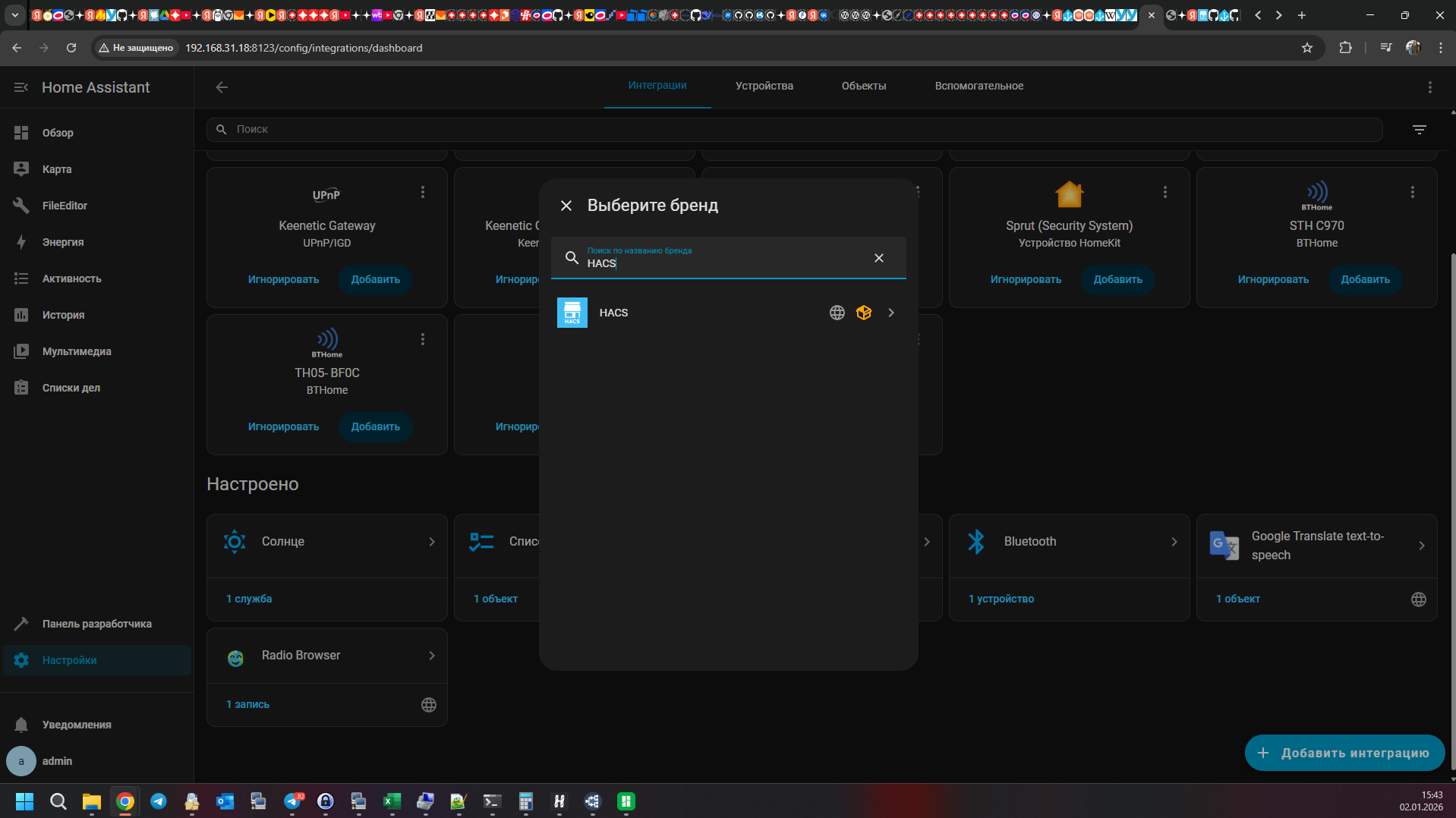Image resolution: width=1456 pixels, height=818 pixels.
Task: Open Панель разработчика in sidebar
Action: click(96, 624)
